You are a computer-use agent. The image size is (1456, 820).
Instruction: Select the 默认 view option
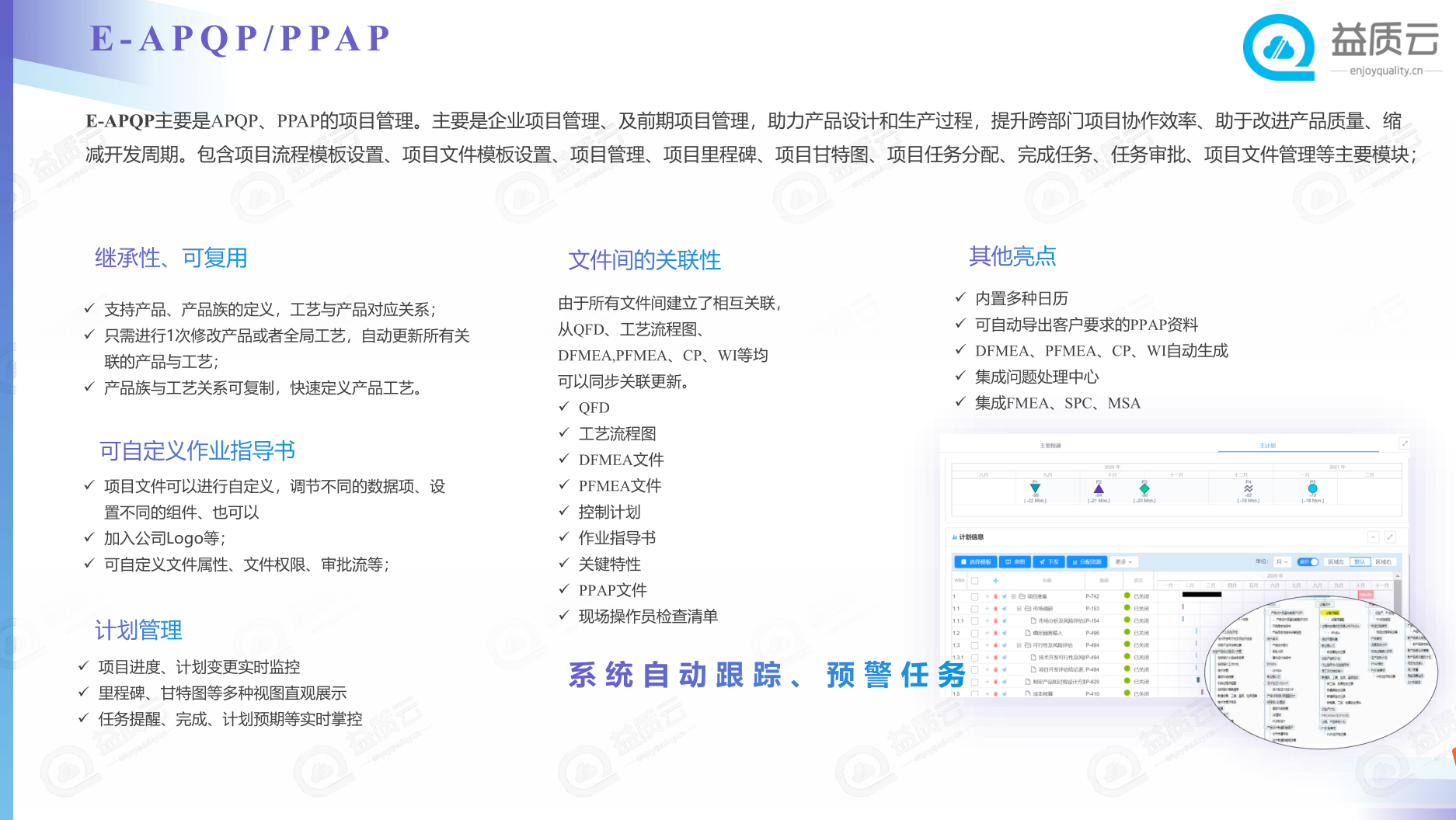[1360, 561]
